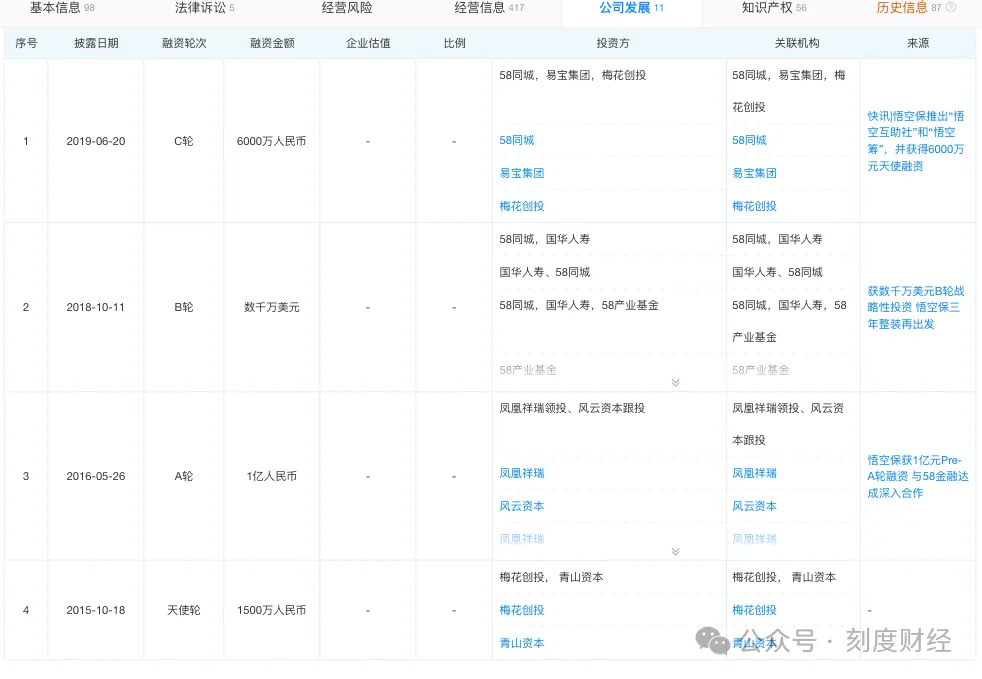This screenshot has width=982, height=679.
Task: Select the 来源 column header
Action: click(x=917, y=43)
